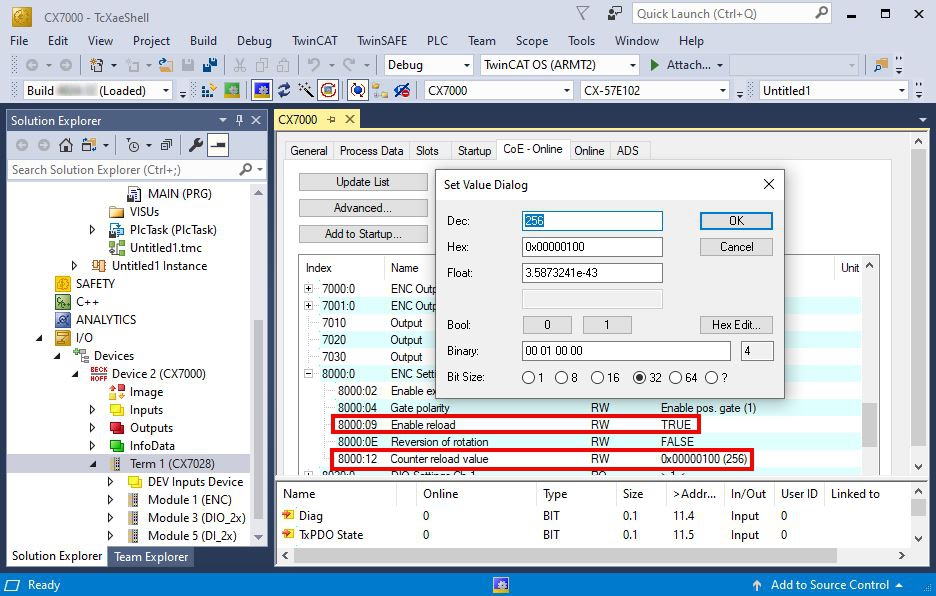Click the Bool 1 button
This screenshot has width=936, height=596.
[x=606, y=325]
